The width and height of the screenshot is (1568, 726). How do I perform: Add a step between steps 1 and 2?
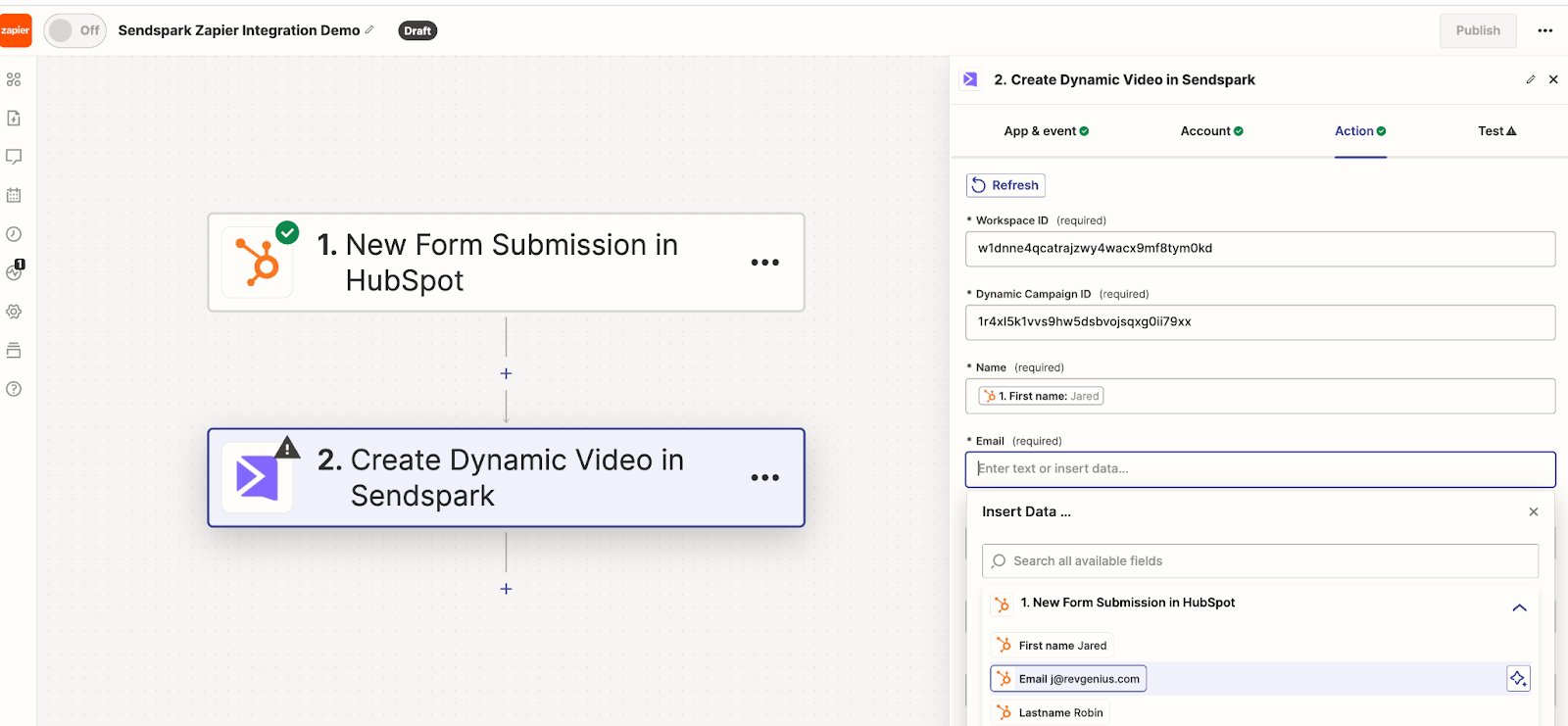pos(506,373)
